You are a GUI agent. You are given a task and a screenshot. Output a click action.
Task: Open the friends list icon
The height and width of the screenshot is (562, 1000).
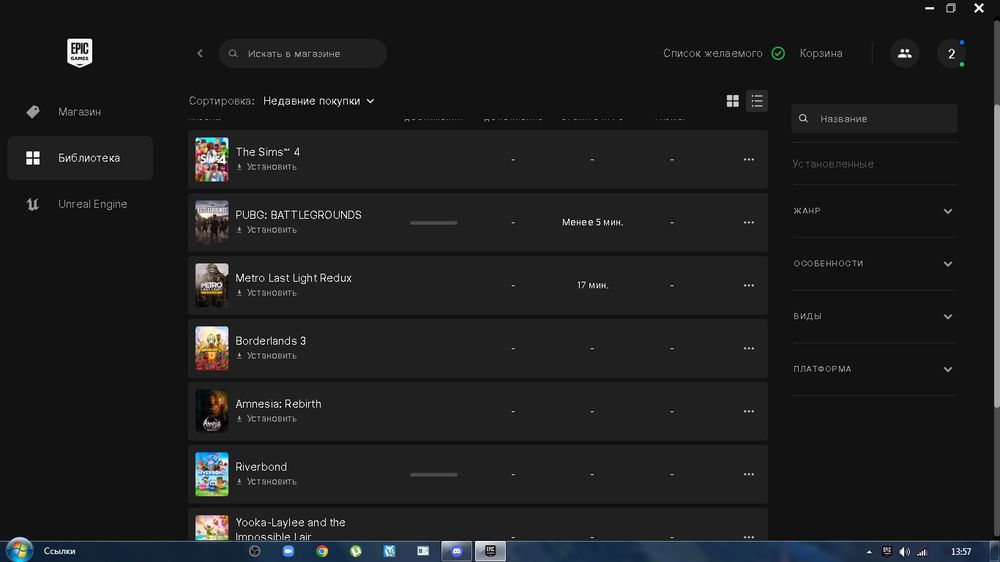(904, 54)
